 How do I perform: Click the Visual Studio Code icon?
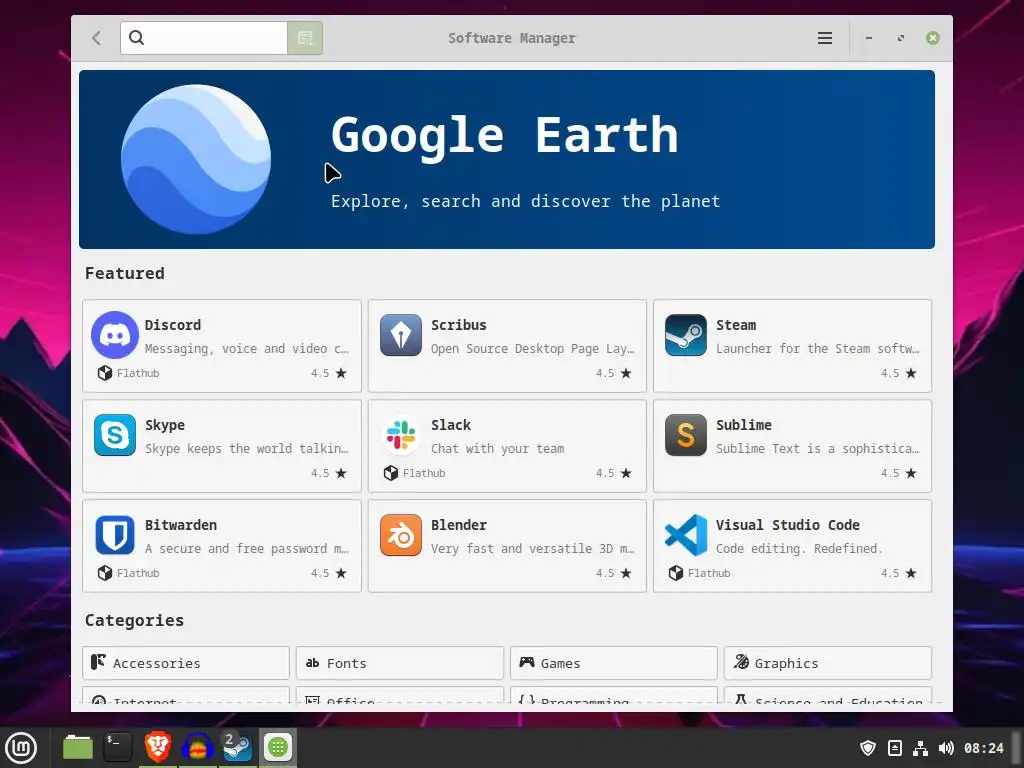point(686,535)
